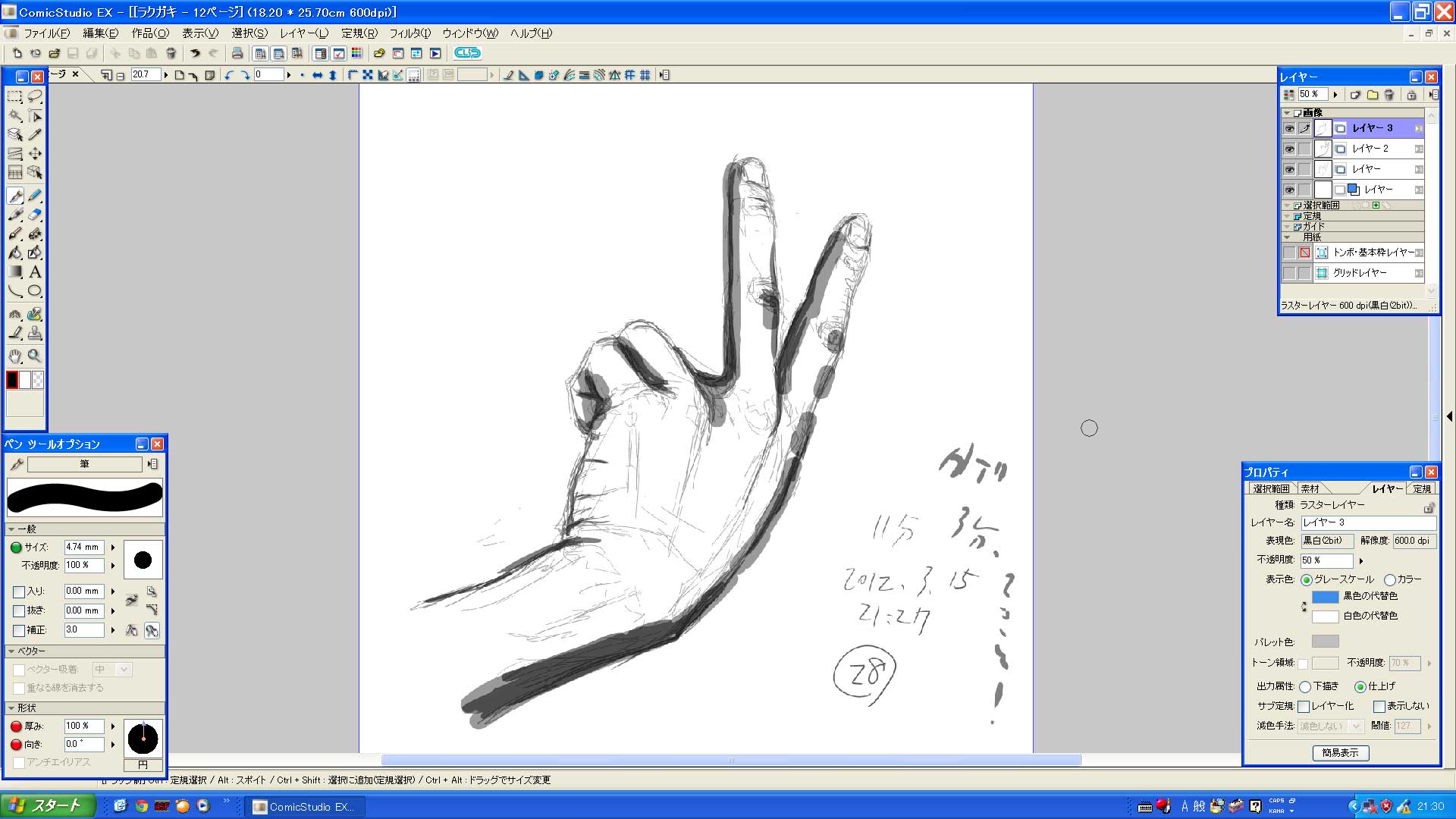Viewport: 1456px width, 819px height.
Task: Enable the 入り checkbox
Action: pos(19,591)
